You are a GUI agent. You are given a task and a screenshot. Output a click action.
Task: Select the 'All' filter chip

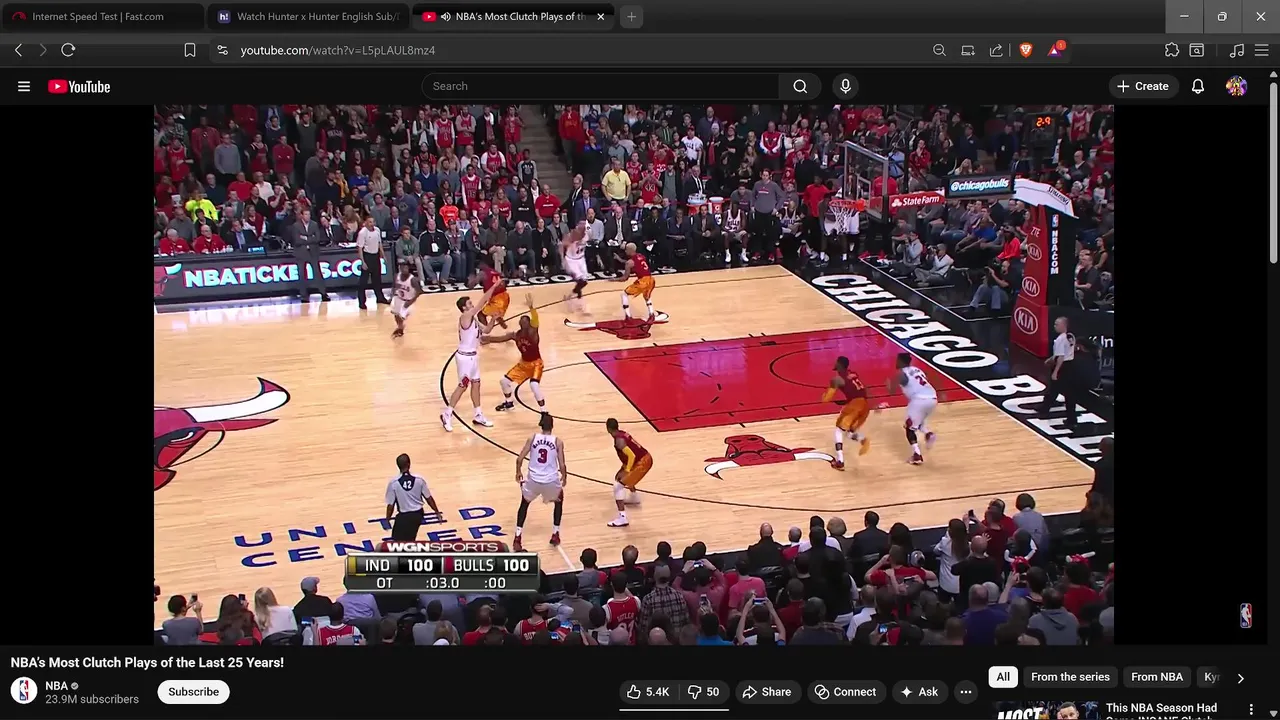[1003, 677]
